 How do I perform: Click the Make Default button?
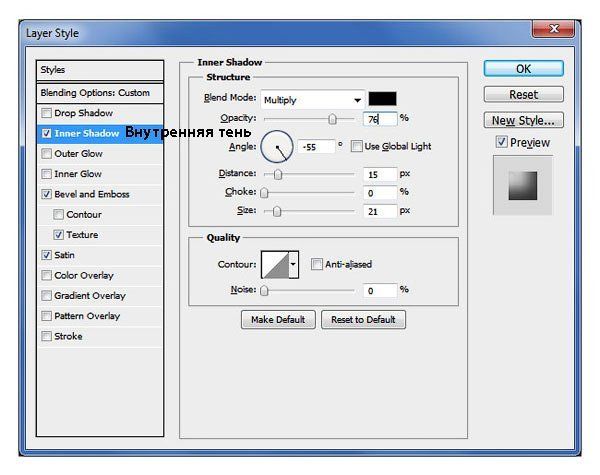coord(278,319)
